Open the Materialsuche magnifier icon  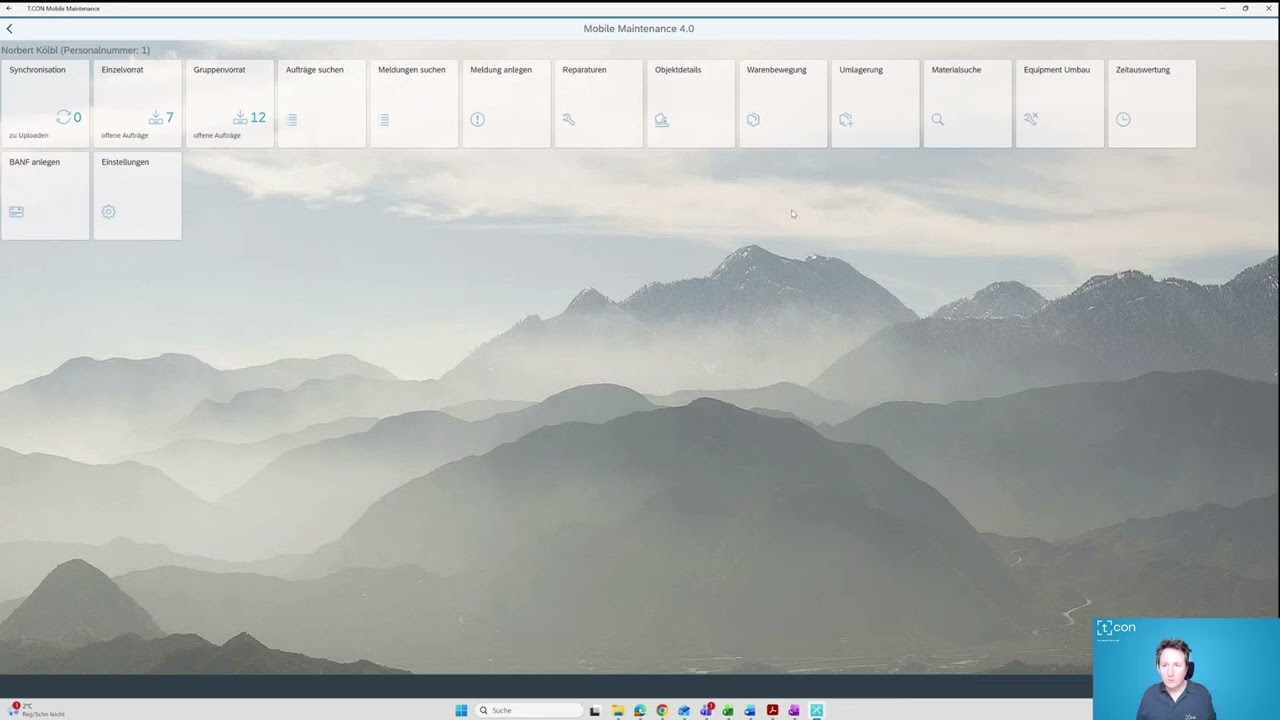click(937, 119)
